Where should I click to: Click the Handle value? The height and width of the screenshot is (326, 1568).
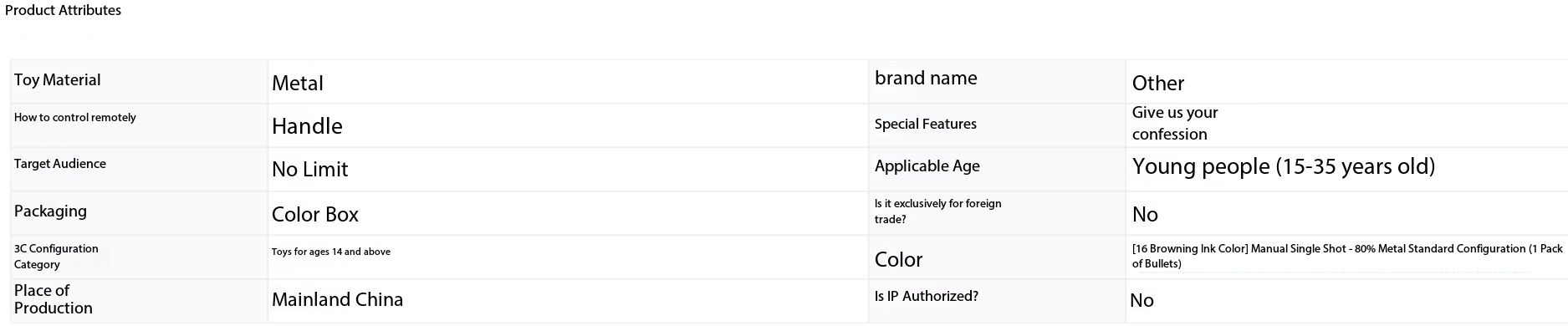[x=307, y=126]
